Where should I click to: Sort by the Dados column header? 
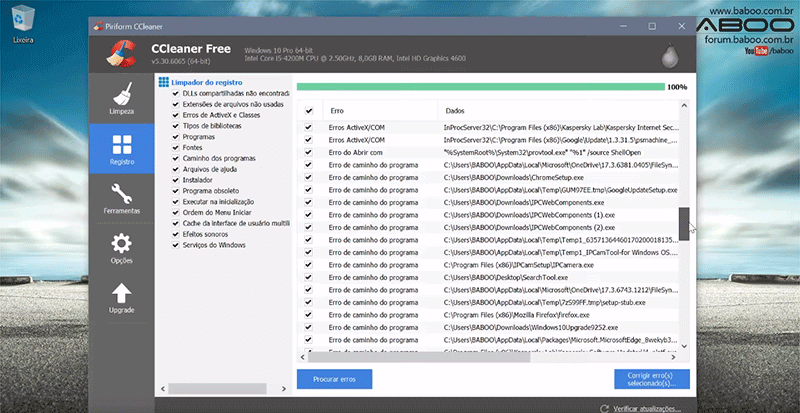pos(558,111)
